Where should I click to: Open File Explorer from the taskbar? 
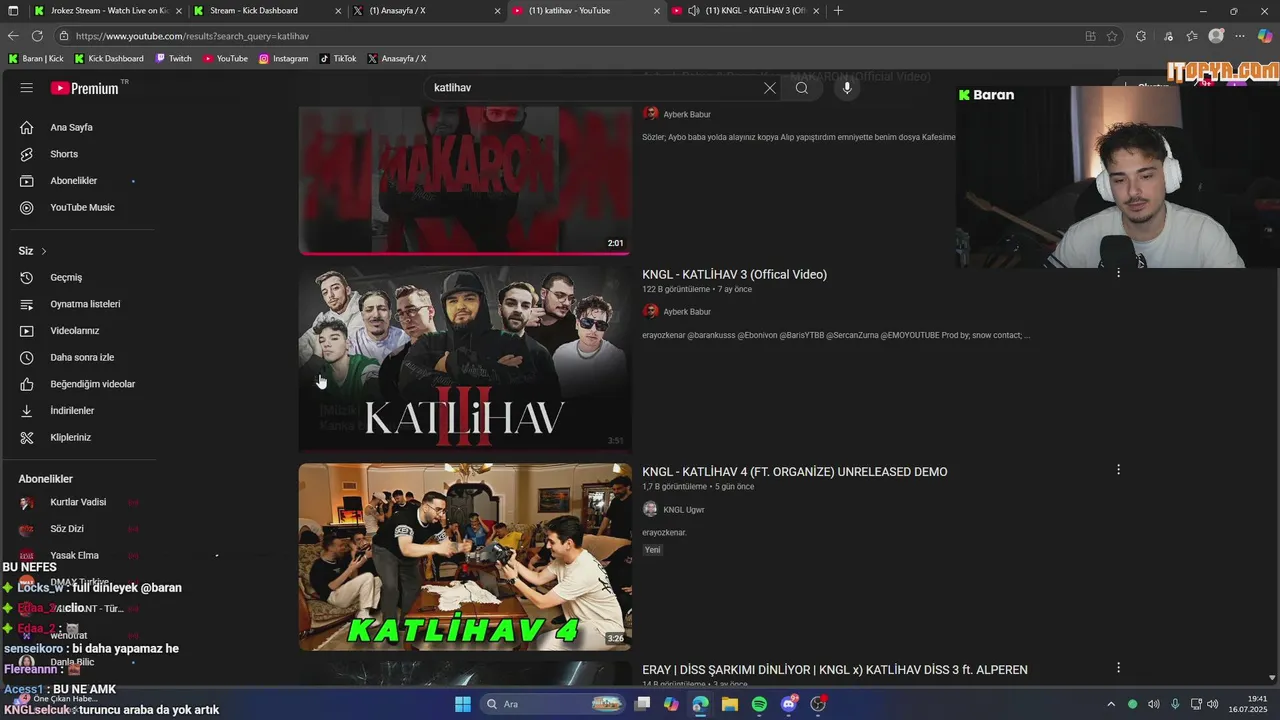click(730, 704)
